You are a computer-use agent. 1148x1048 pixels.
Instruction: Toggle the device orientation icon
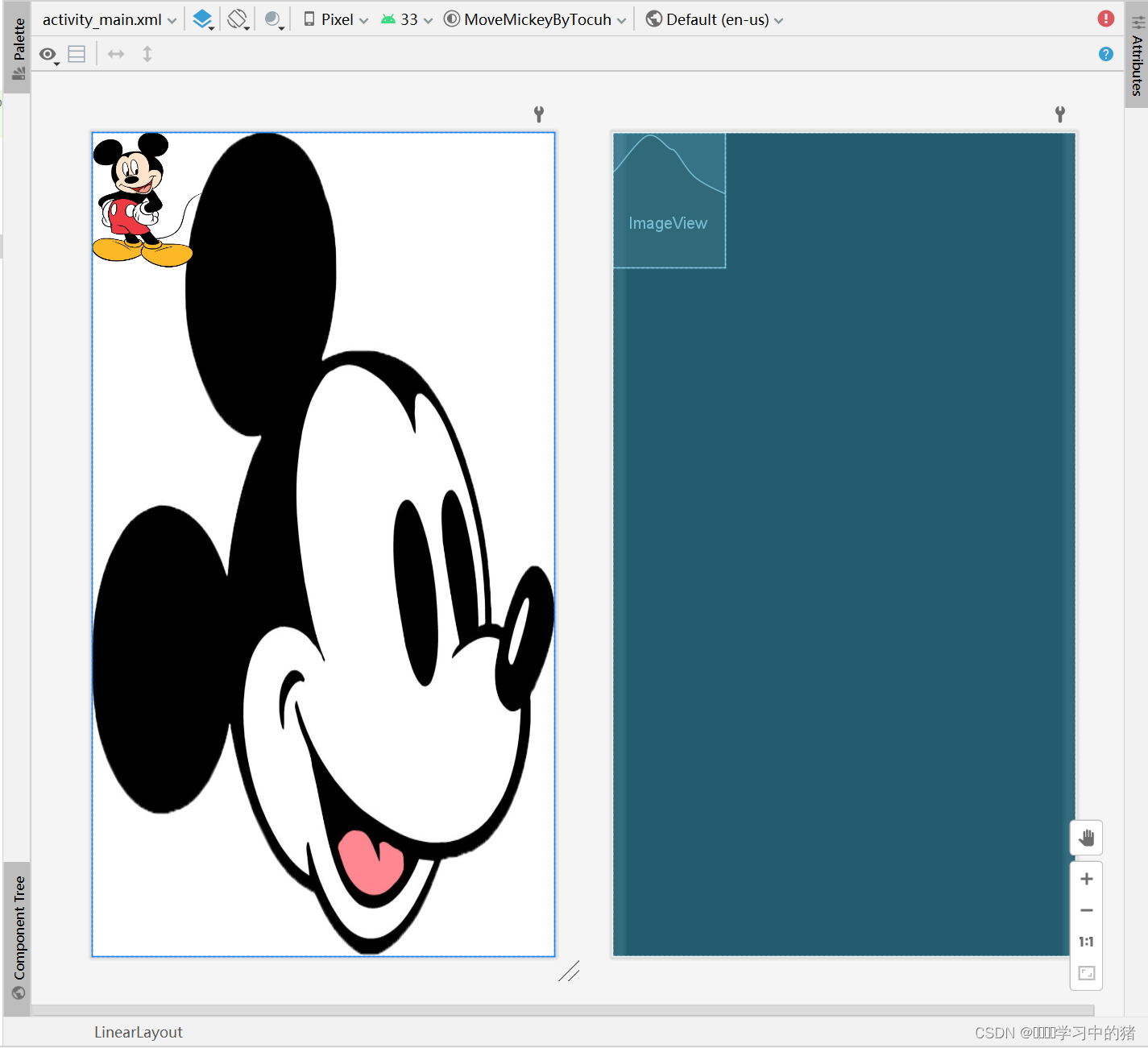(x=238, y=19)
